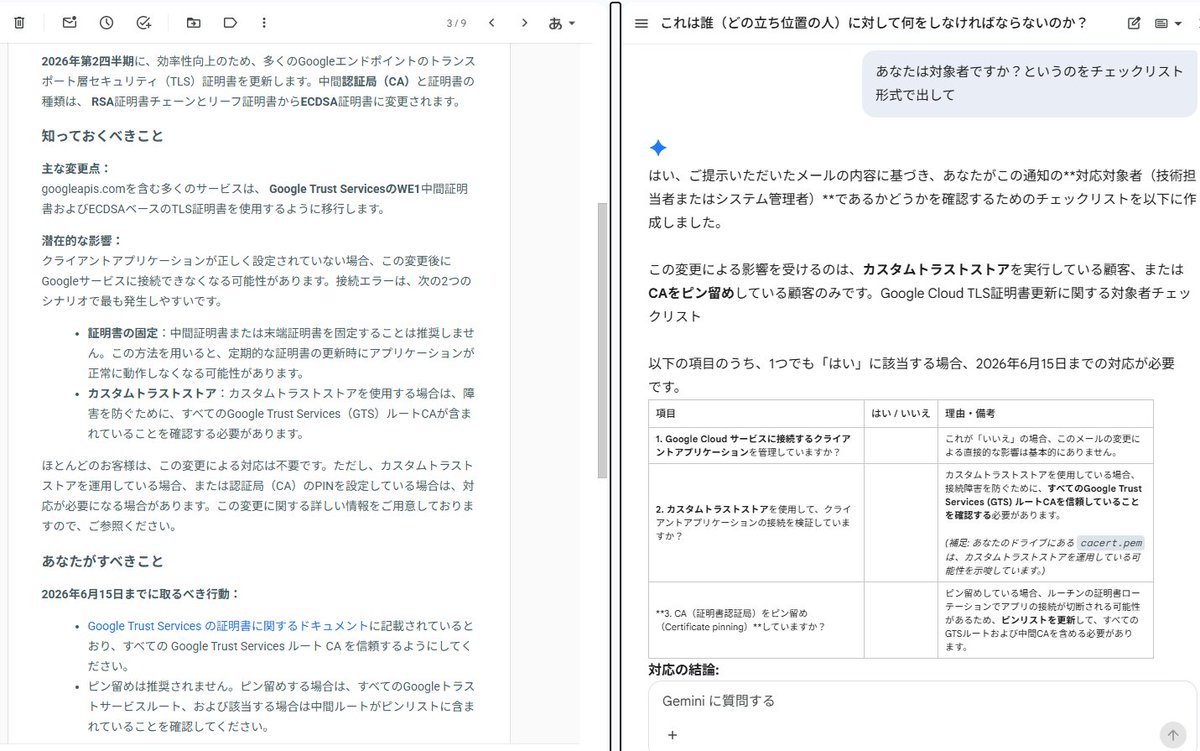Go to the newer email arrow
The image size is (1200, 751).
tap(491, 22)
